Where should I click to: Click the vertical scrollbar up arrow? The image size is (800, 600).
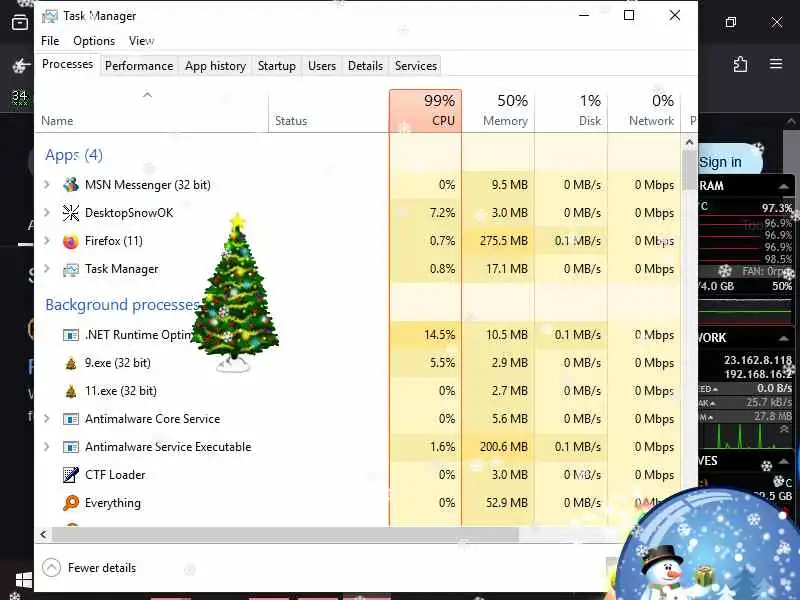click(x=689, y=142)
